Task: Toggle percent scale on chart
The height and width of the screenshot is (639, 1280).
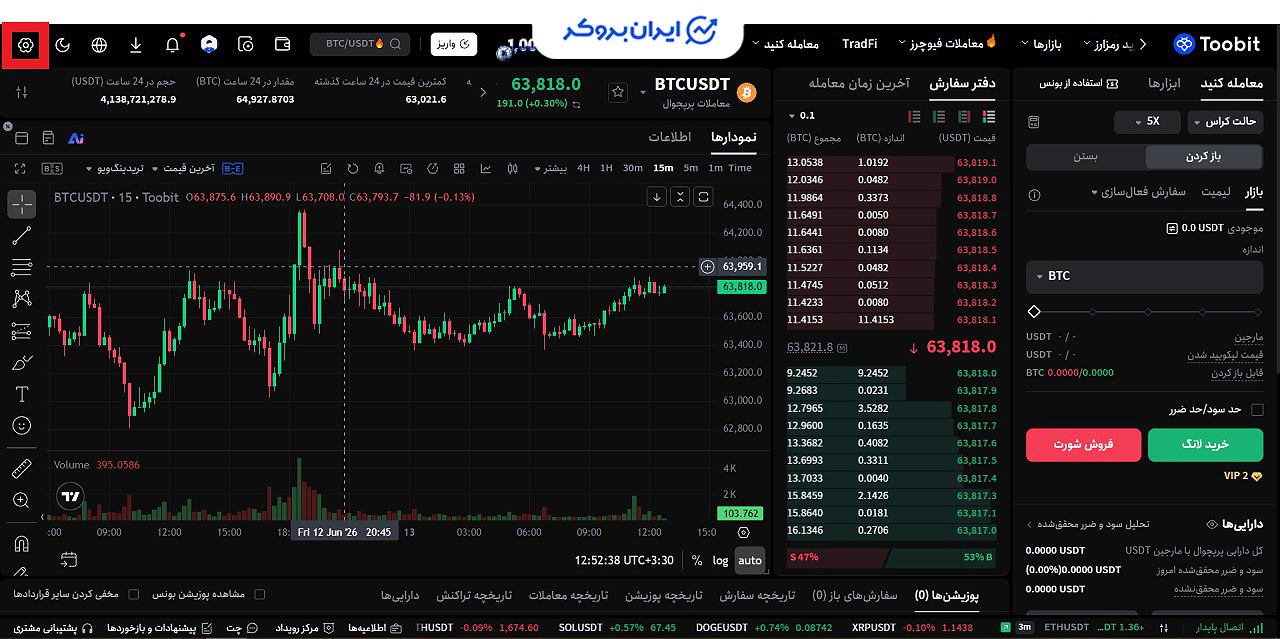Action: click(x=697, y=560)
